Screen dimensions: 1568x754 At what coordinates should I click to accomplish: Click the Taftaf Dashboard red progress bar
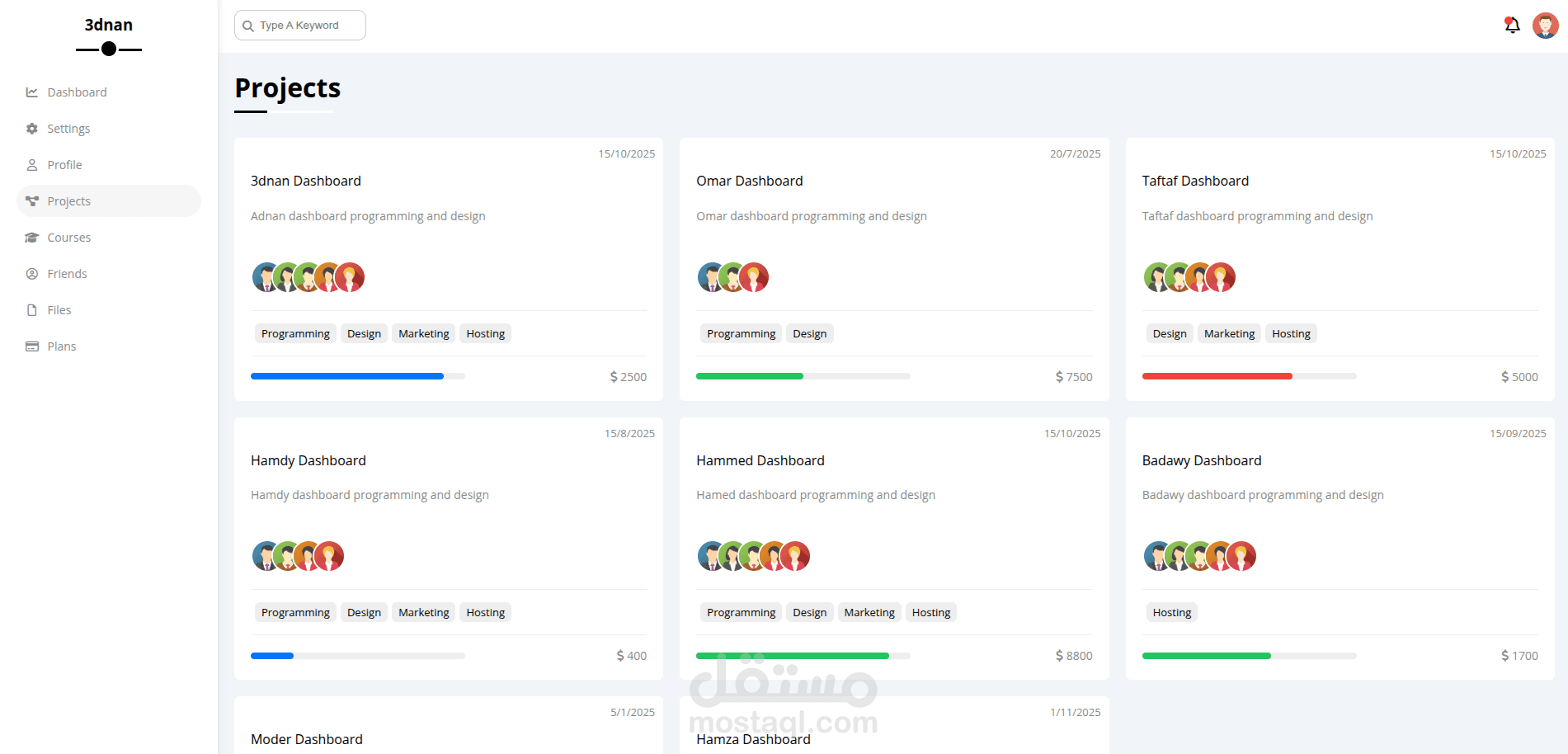coord(1217,376)
